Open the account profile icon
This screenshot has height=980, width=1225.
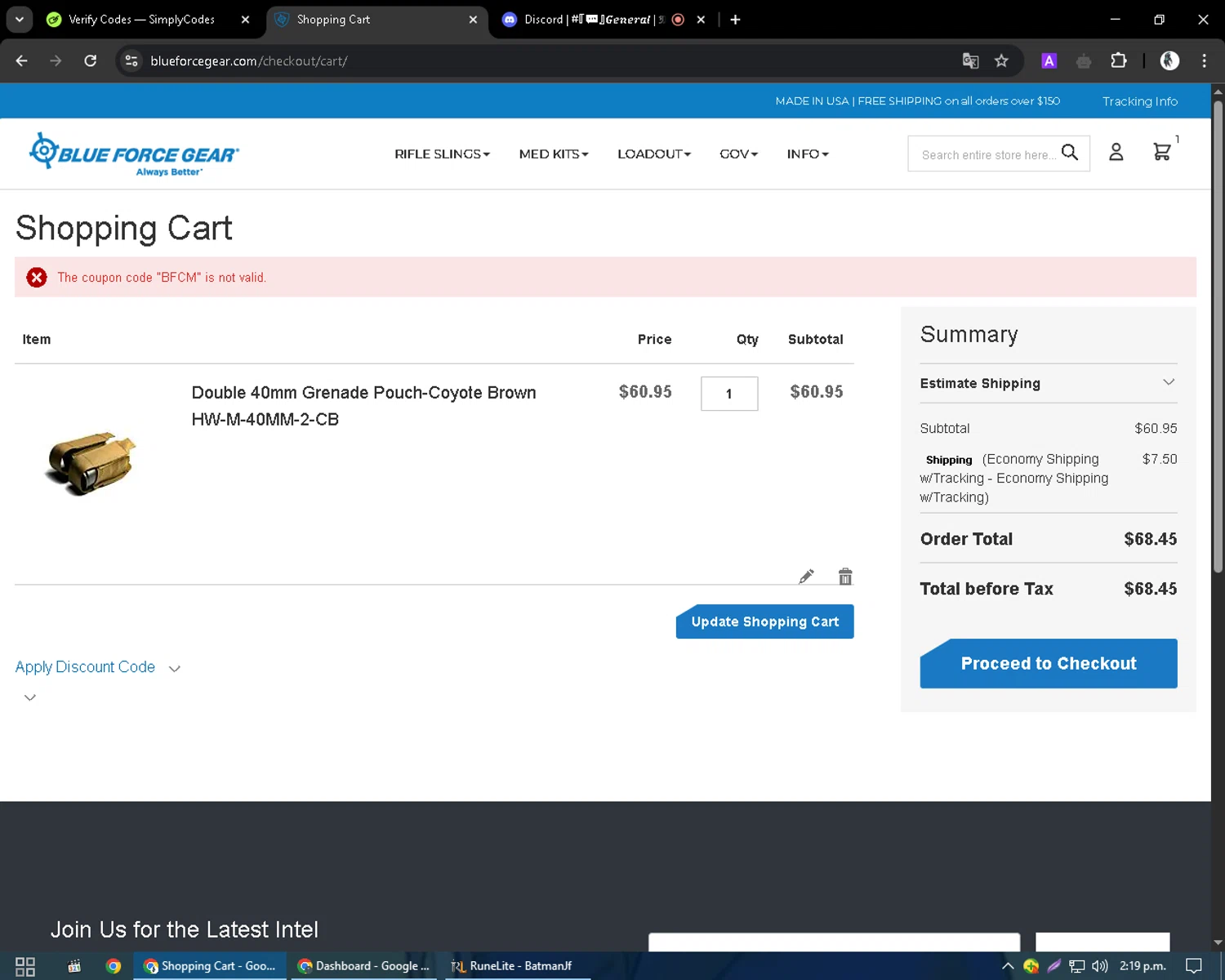point(1116,152)
